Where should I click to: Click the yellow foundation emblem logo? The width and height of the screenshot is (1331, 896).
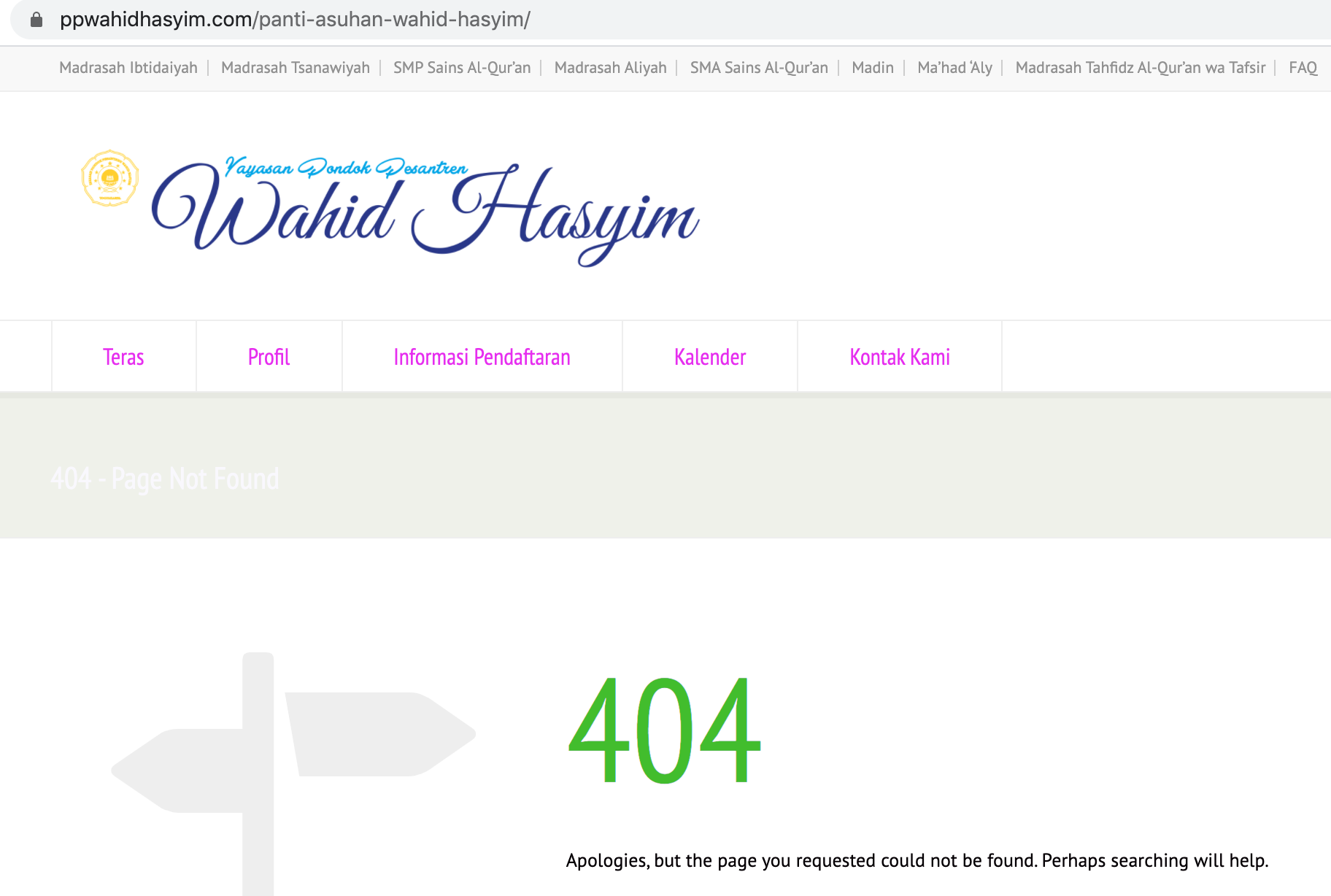tap(109, 178)
